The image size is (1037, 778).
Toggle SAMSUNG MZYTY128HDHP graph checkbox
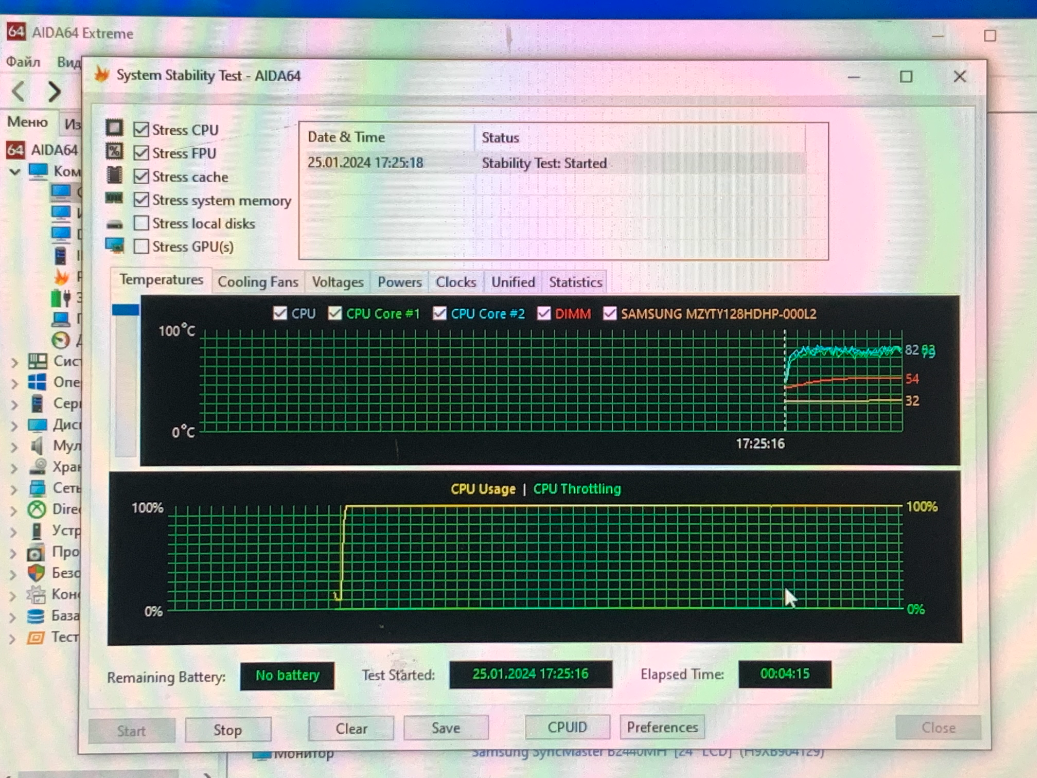pyautogui.click(x=610, y=313)
